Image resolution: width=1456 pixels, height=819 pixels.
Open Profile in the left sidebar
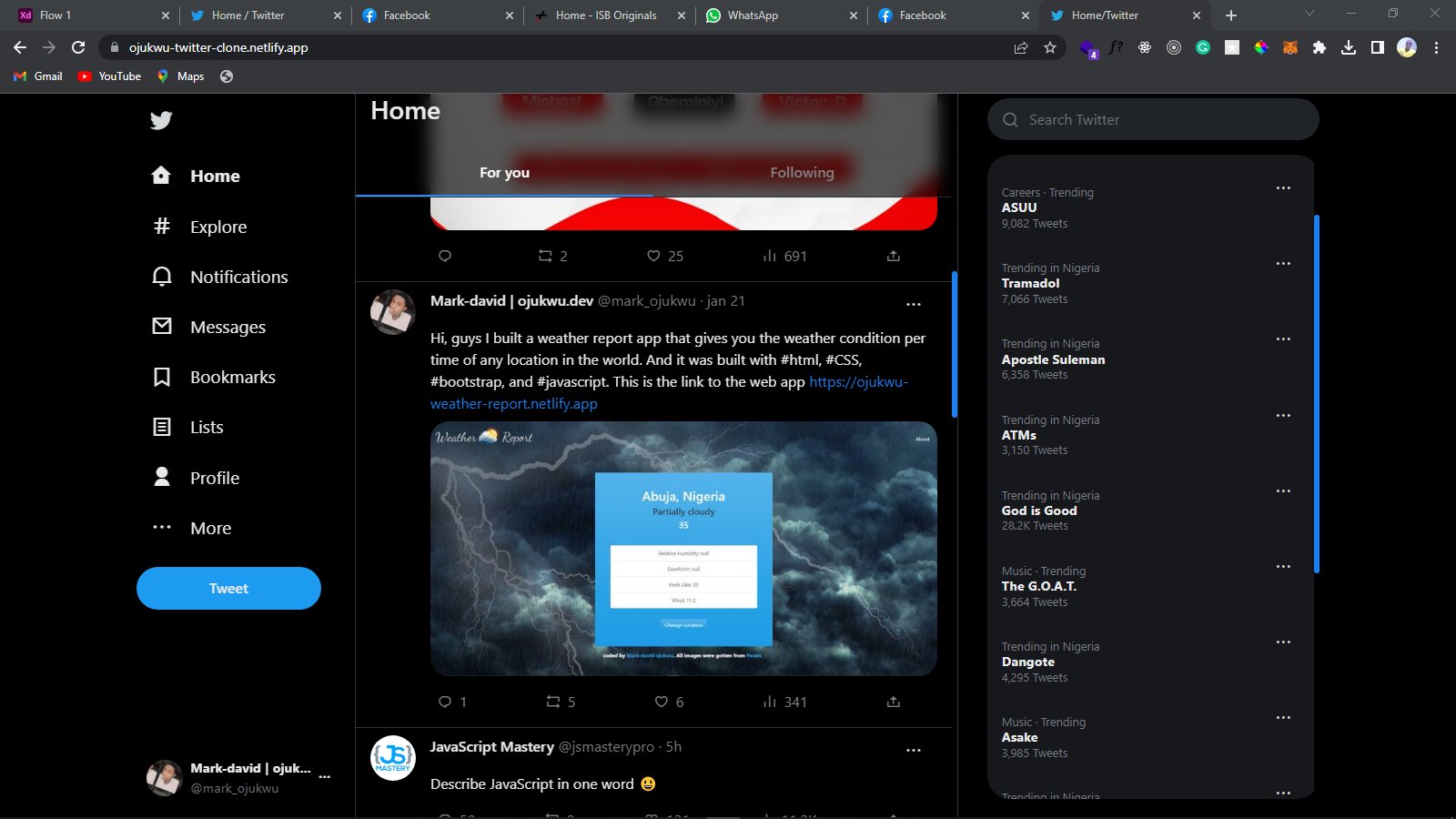[196, 478]
